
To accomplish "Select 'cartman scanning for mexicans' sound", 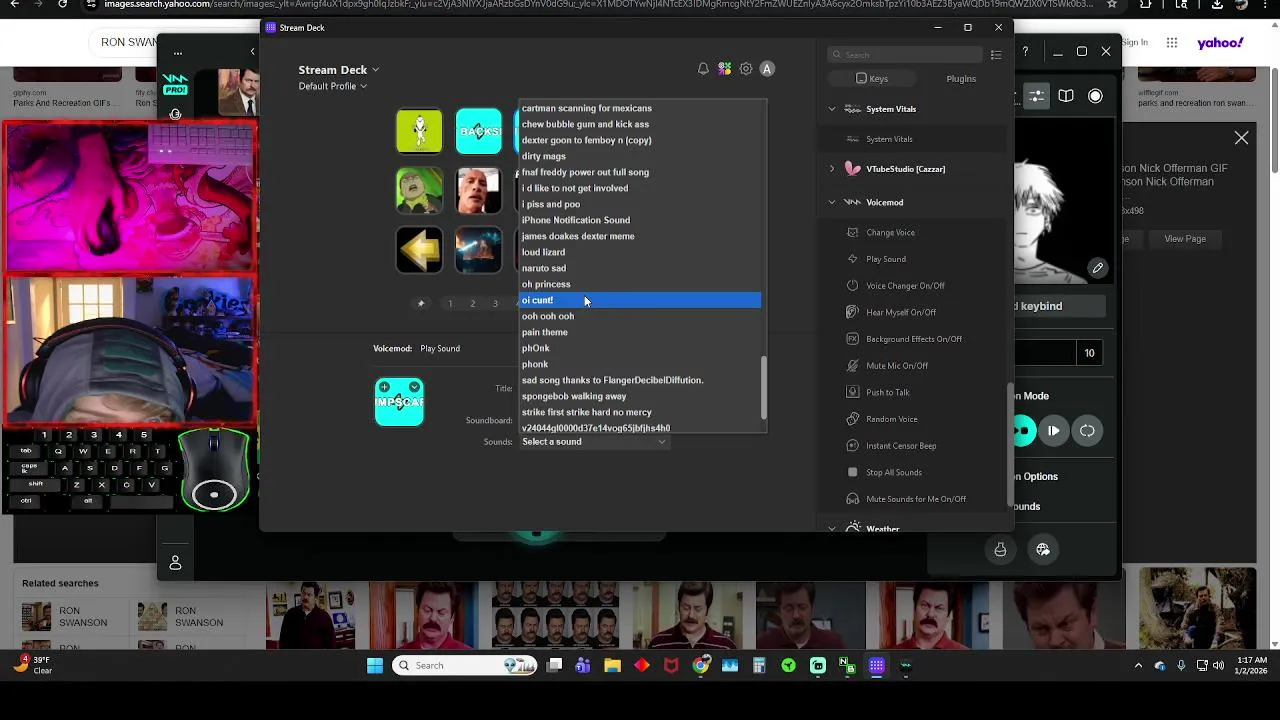I will [640, 108].
